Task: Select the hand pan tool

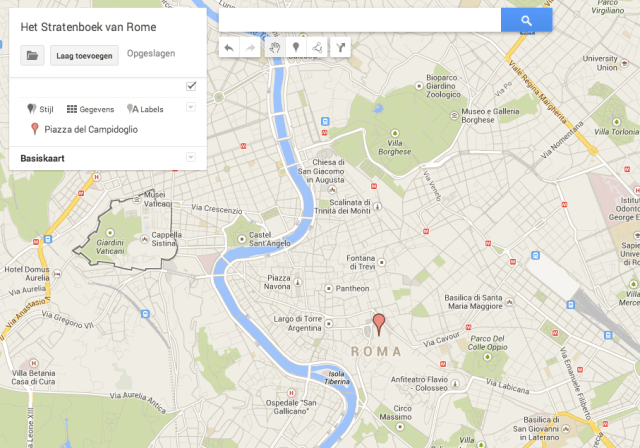Action: tap(274, 47)
